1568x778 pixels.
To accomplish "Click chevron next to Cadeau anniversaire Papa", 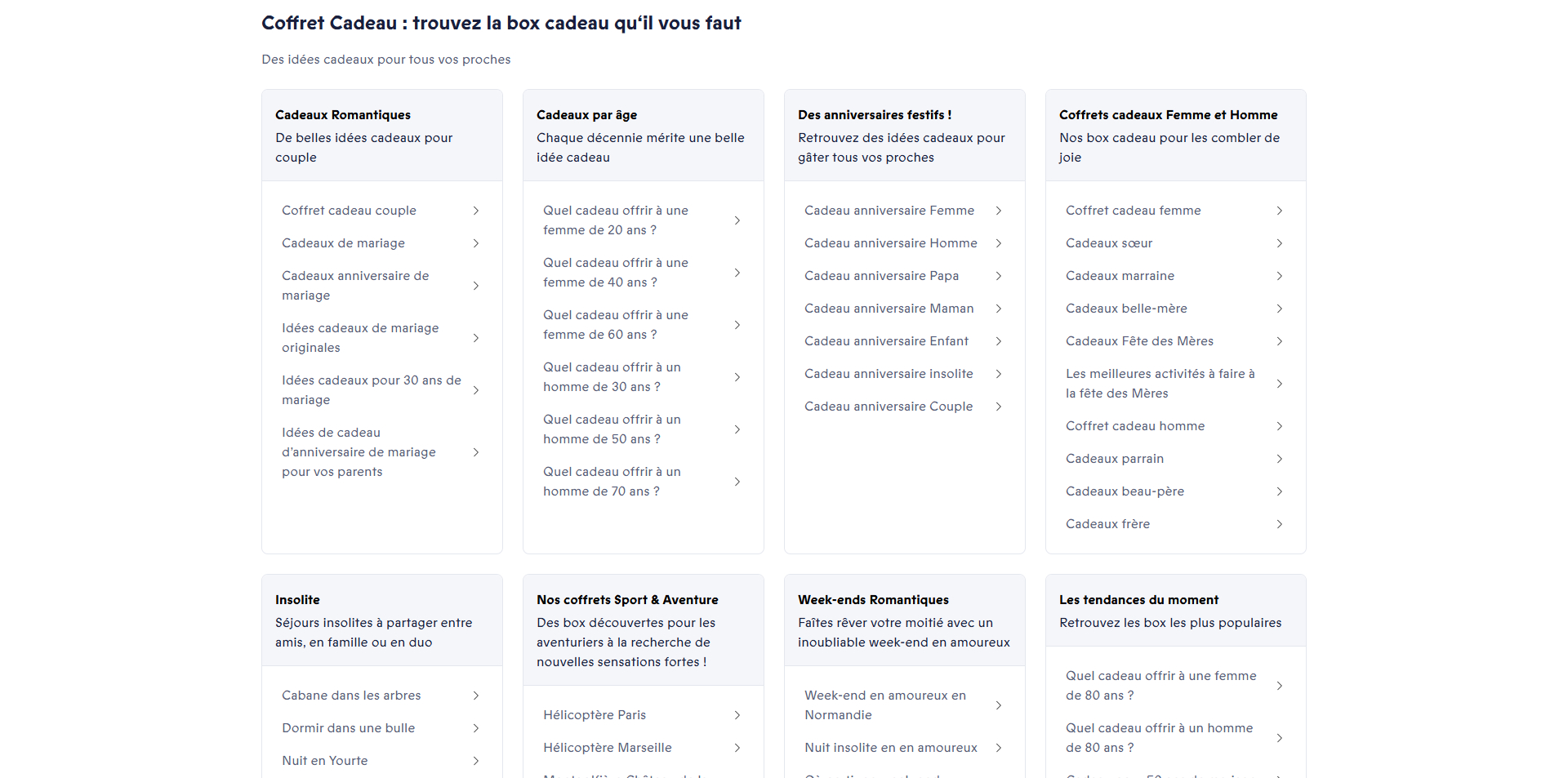I will [999, 276].
